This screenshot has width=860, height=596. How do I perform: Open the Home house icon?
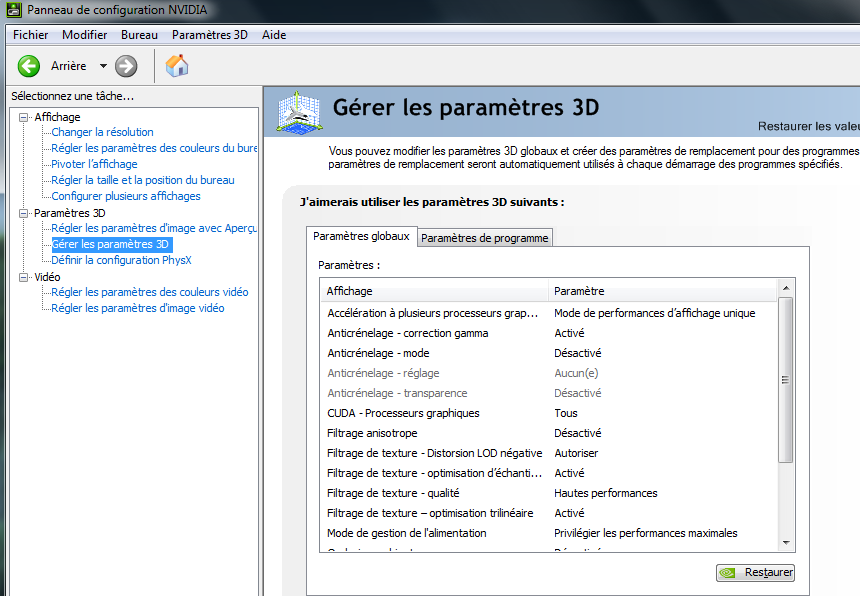(177, 66)
